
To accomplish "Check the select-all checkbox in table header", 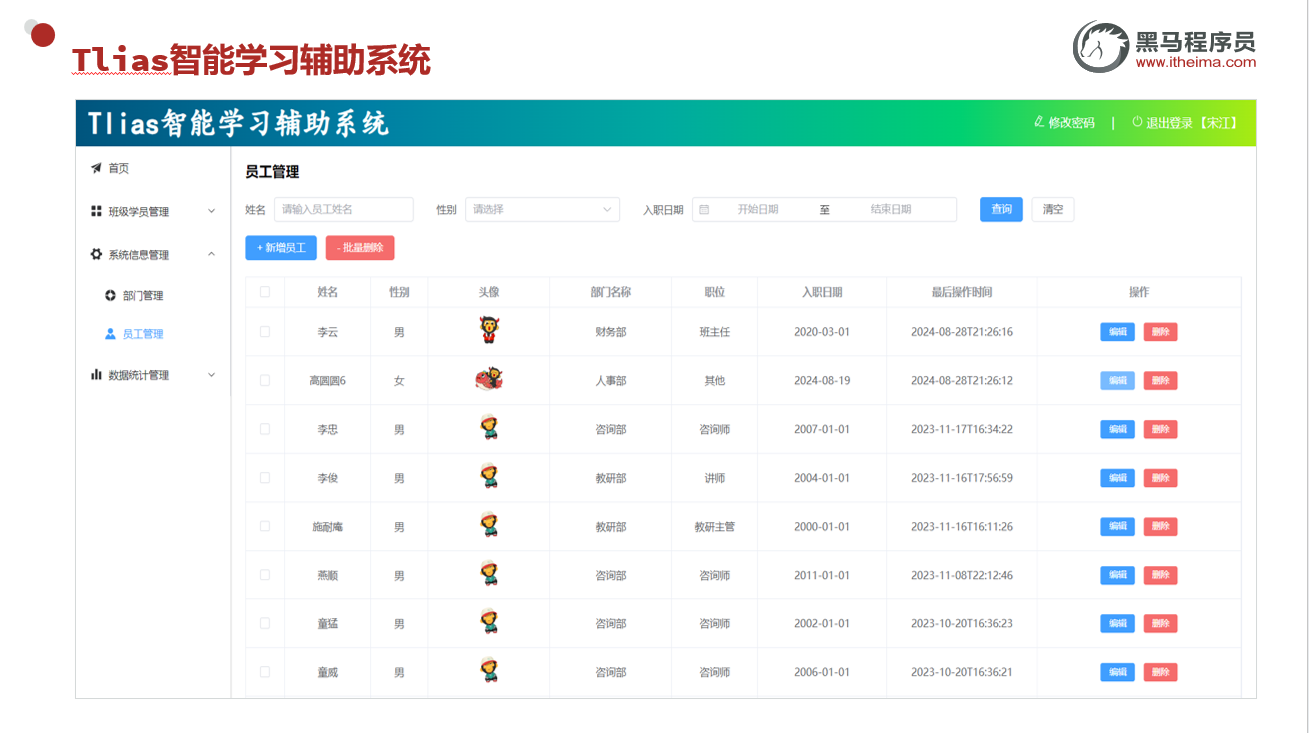I will [264, 290].
